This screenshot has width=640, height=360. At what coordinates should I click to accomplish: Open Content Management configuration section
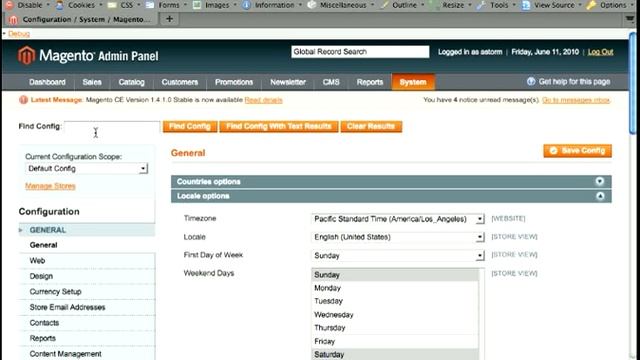pos(87,353)
